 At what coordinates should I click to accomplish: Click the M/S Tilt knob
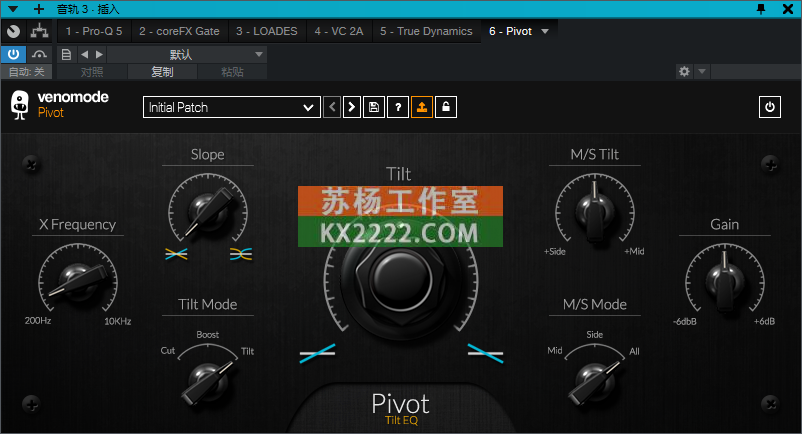click(x=595, y=211)
